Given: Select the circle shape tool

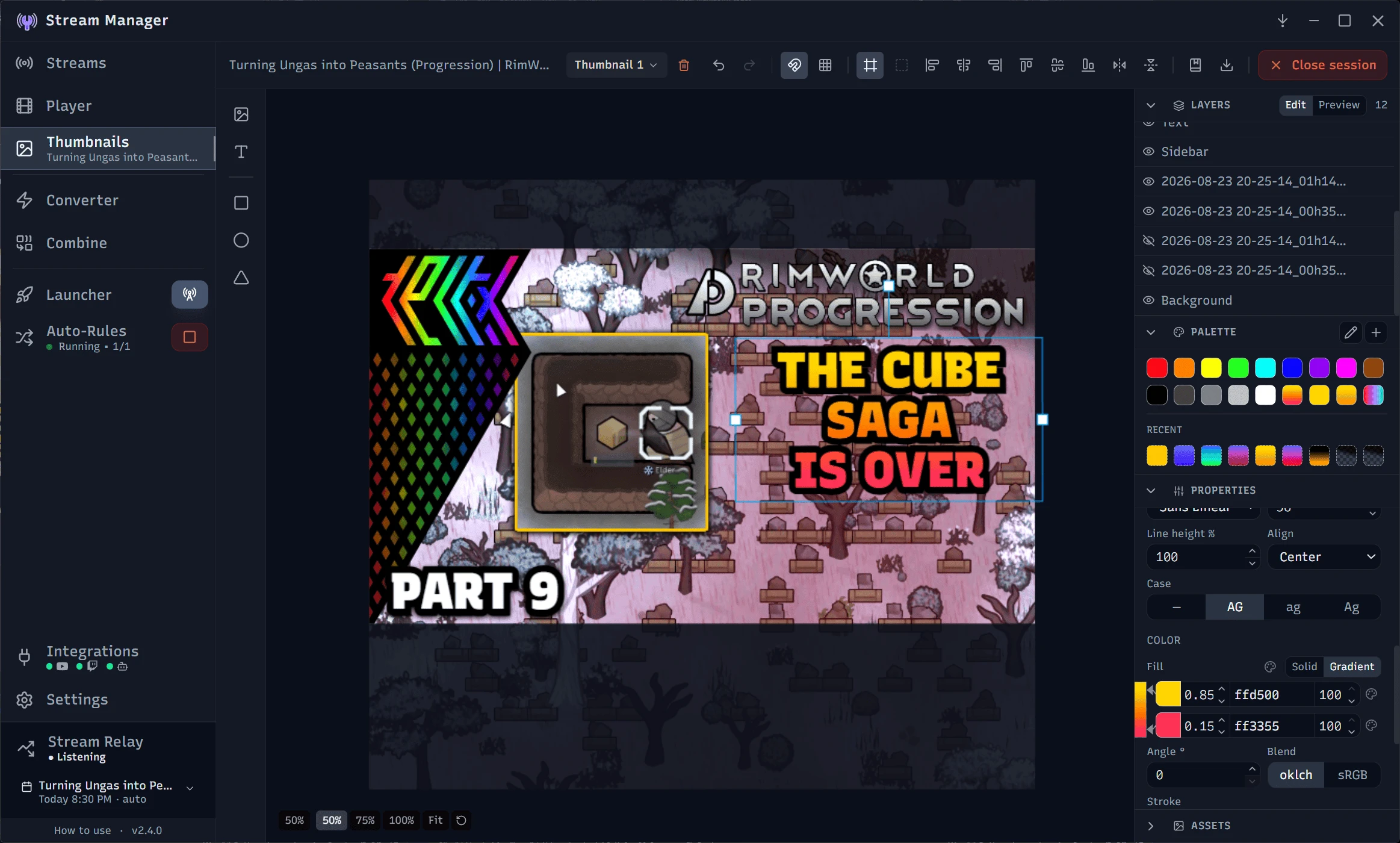Looking at the screenshot, I should tap(241, 240).
